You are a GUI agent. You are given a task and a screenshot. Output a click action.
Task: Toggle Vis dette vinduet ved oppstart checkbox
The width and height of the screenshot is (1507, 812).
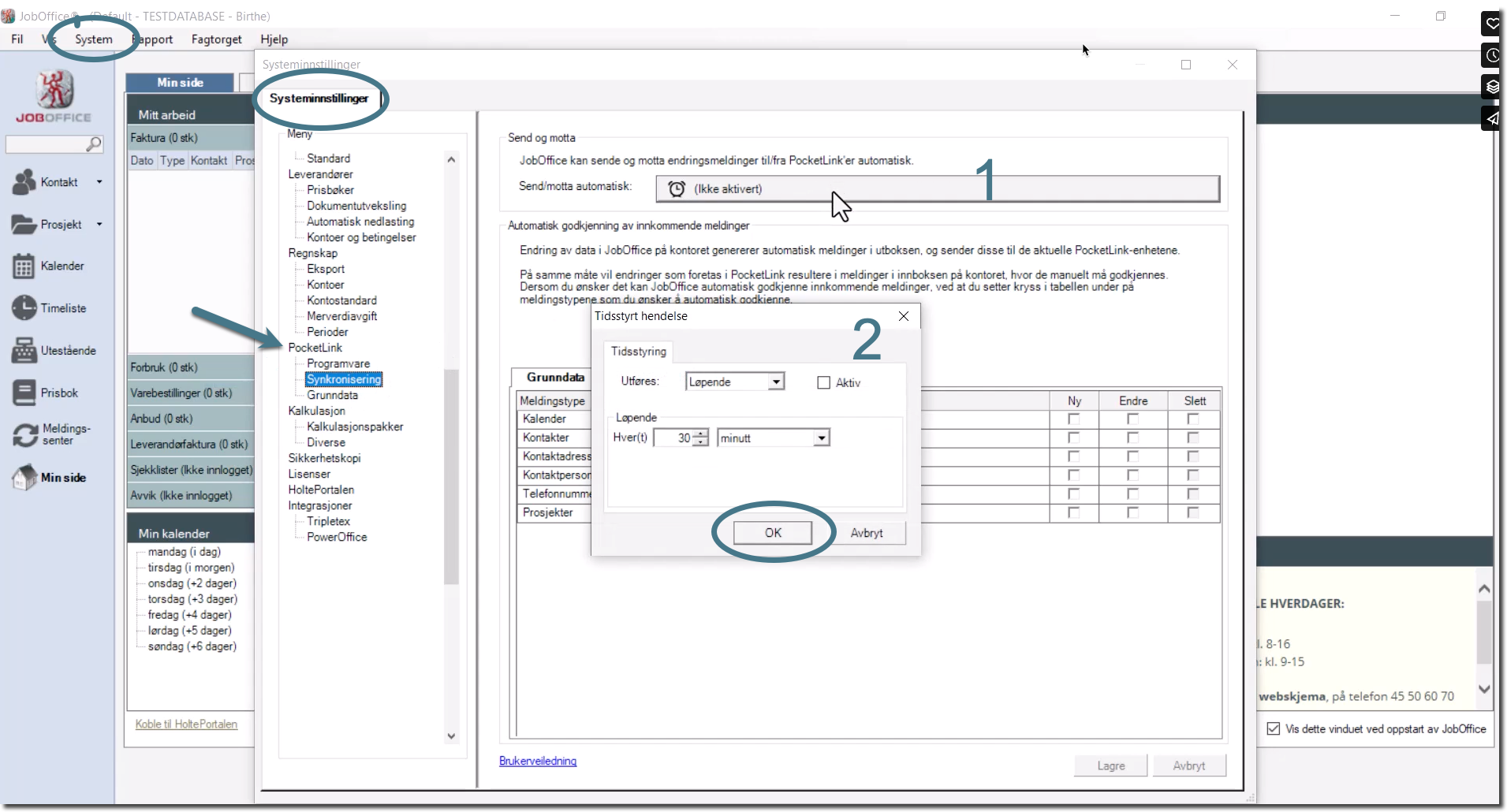(x=1274, y=729)
